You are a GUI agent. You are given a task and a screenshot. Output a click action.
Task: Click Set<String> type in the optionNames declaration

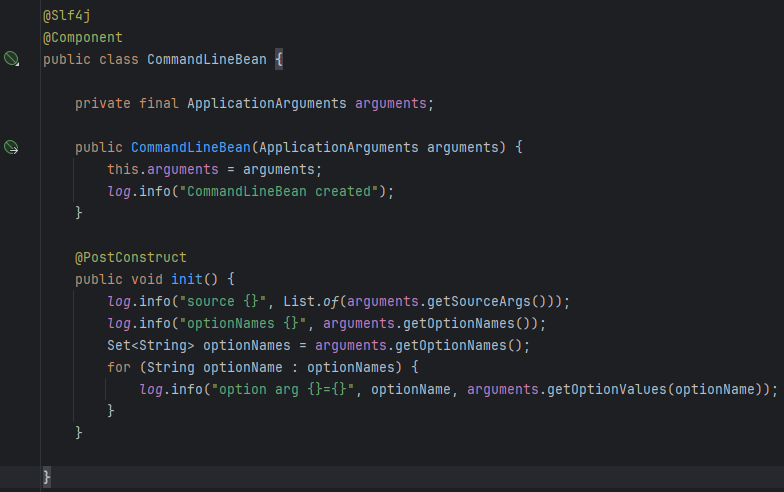tap(150, 346)
